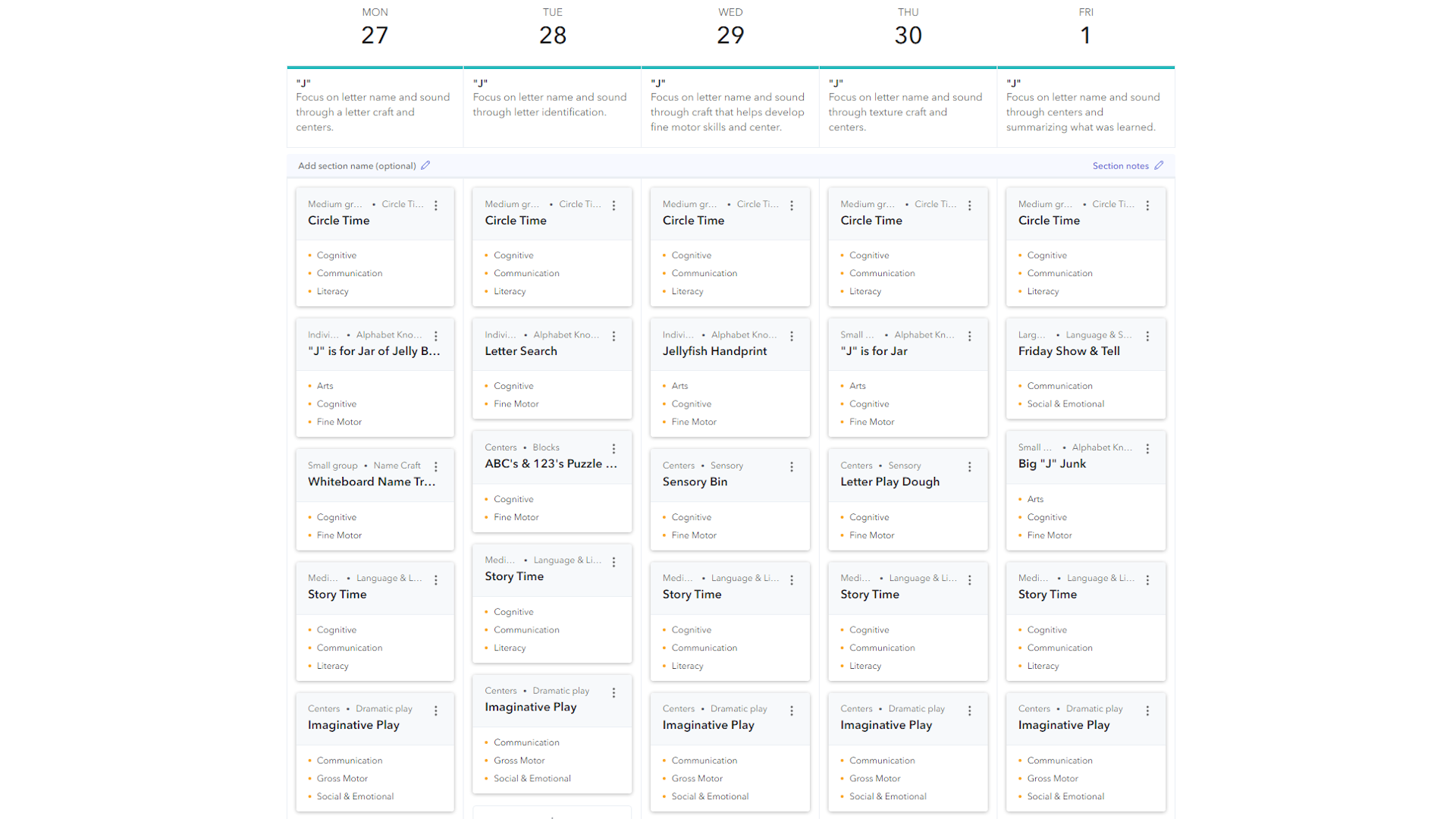Click Section notes link
The width and height of the screenshot is (1456, 819).
[x=1120, y=166]
